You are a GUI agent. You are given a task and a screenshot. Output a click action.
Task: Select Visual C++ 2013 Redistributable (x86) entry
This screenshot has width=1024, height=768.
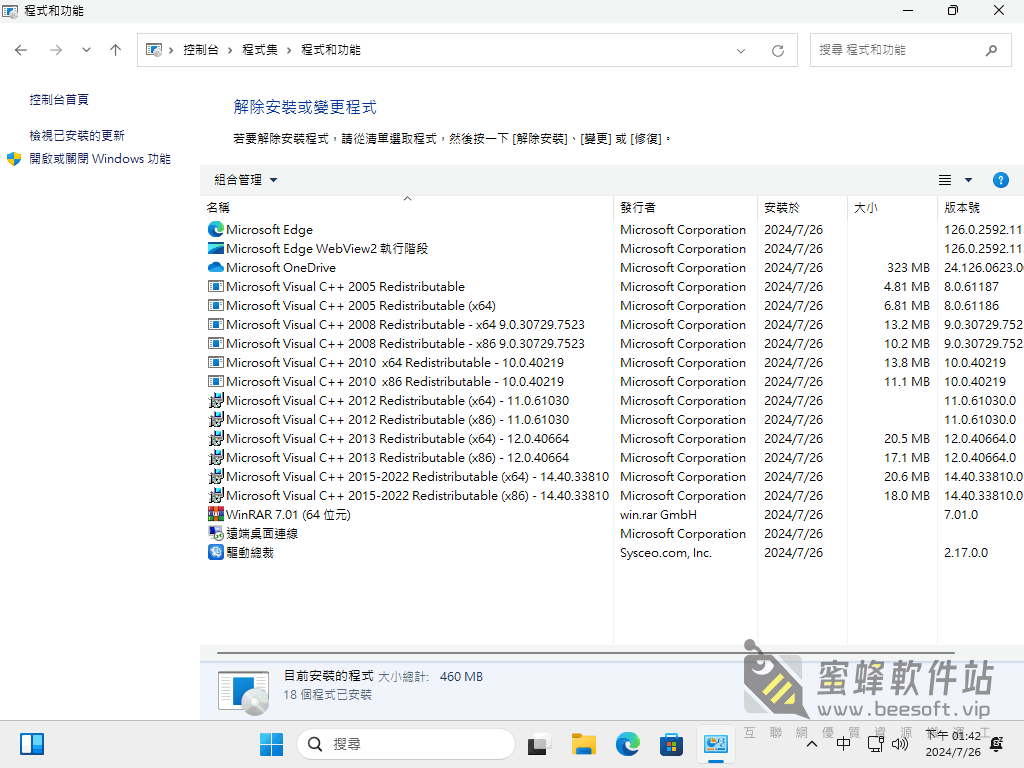[398, 457]
